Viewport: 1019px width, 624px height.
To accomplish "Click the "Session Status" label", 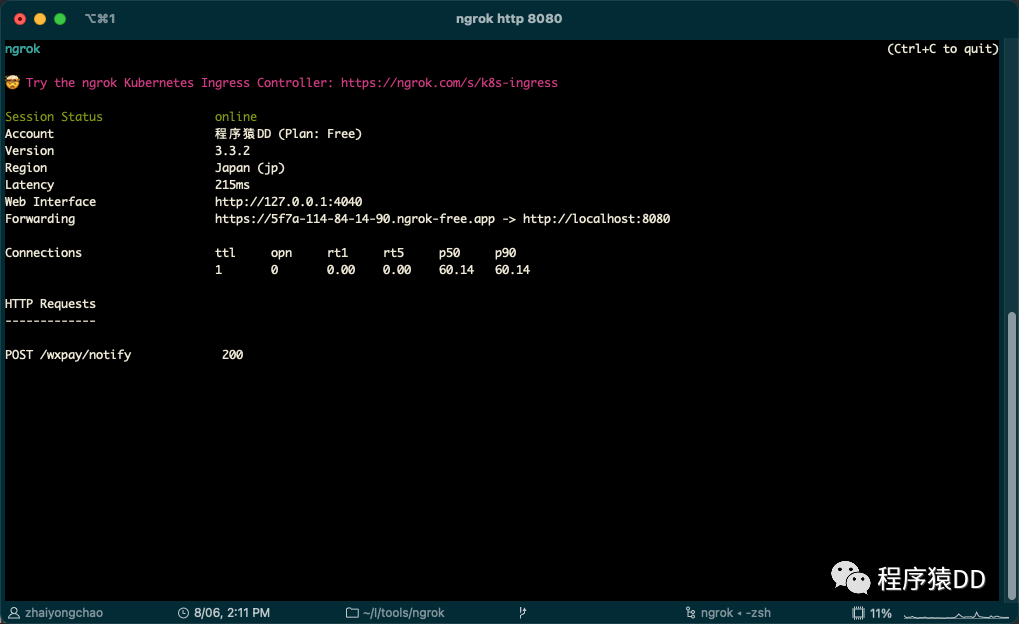I will pos(54,116).
